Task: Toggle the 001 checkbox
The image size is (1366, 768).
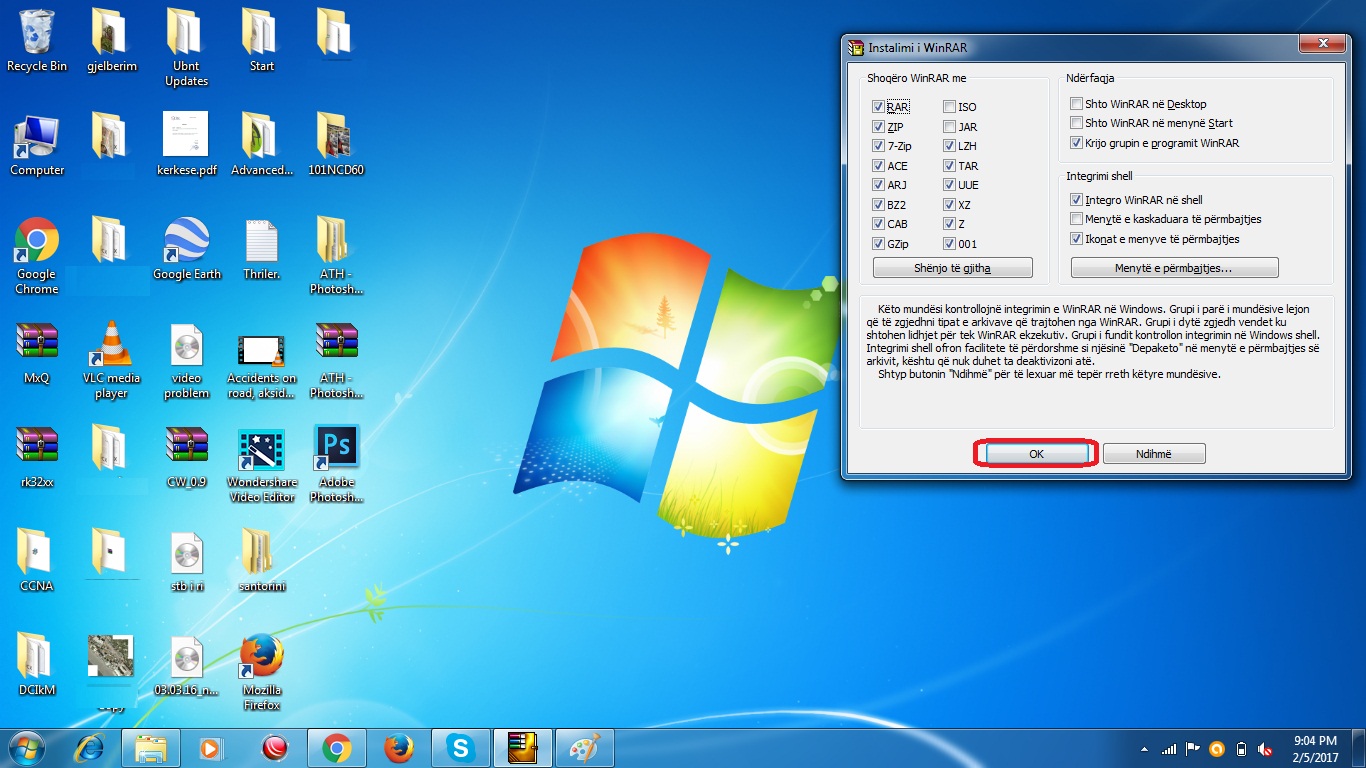Action: pos(949,244)
